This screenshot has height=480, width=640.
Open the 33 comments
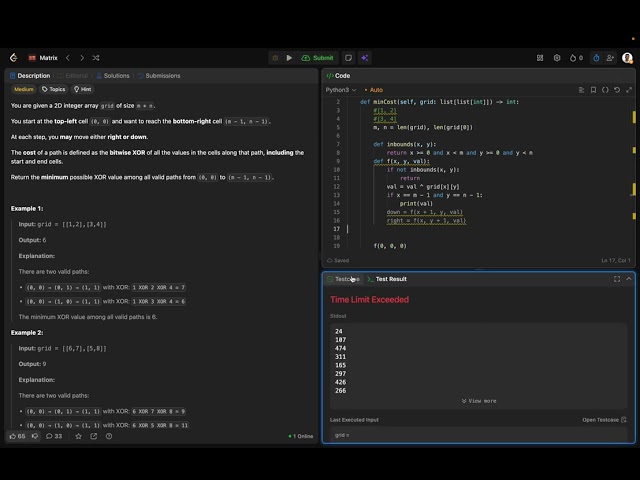coord(54,436)
